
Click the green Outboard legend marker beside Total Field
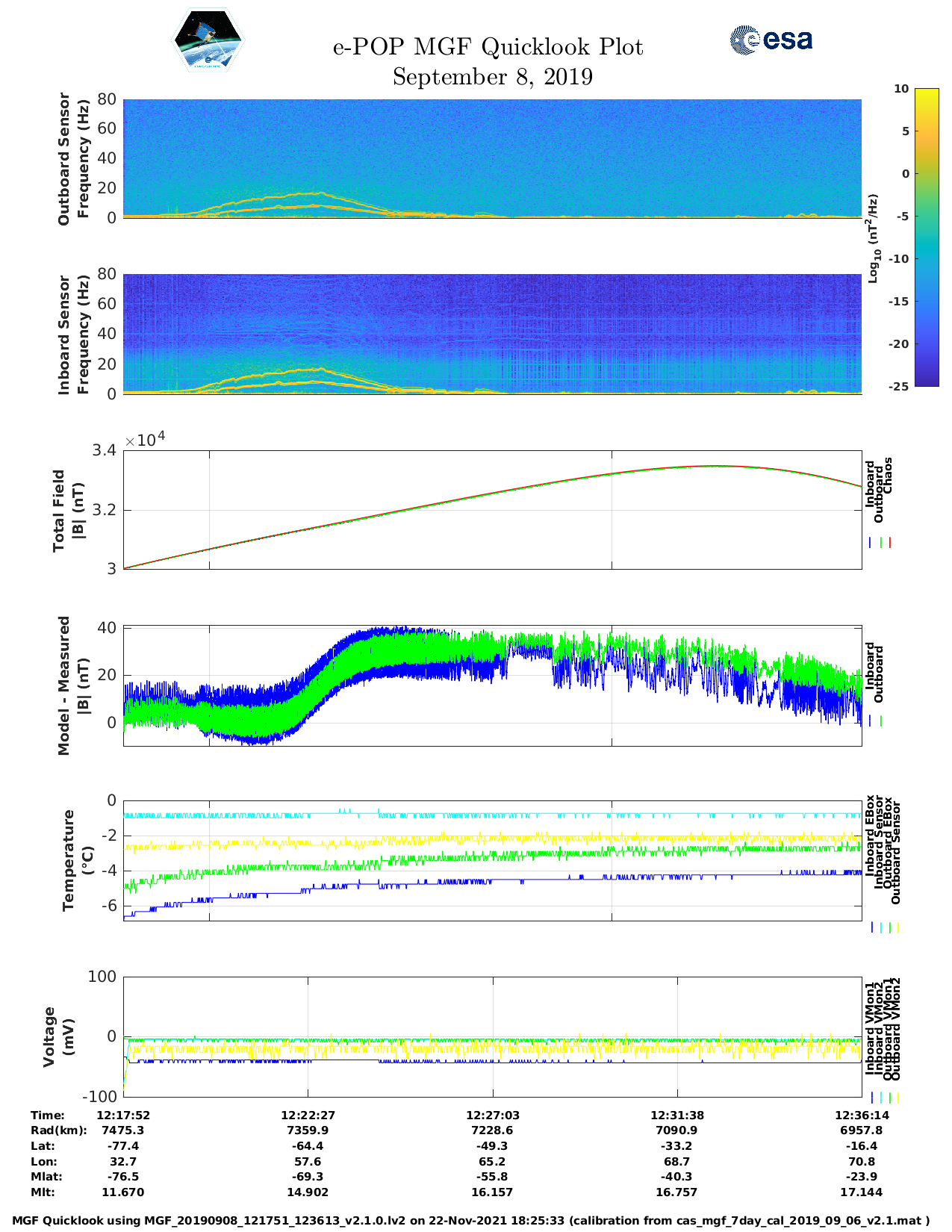tap(881, 543)
